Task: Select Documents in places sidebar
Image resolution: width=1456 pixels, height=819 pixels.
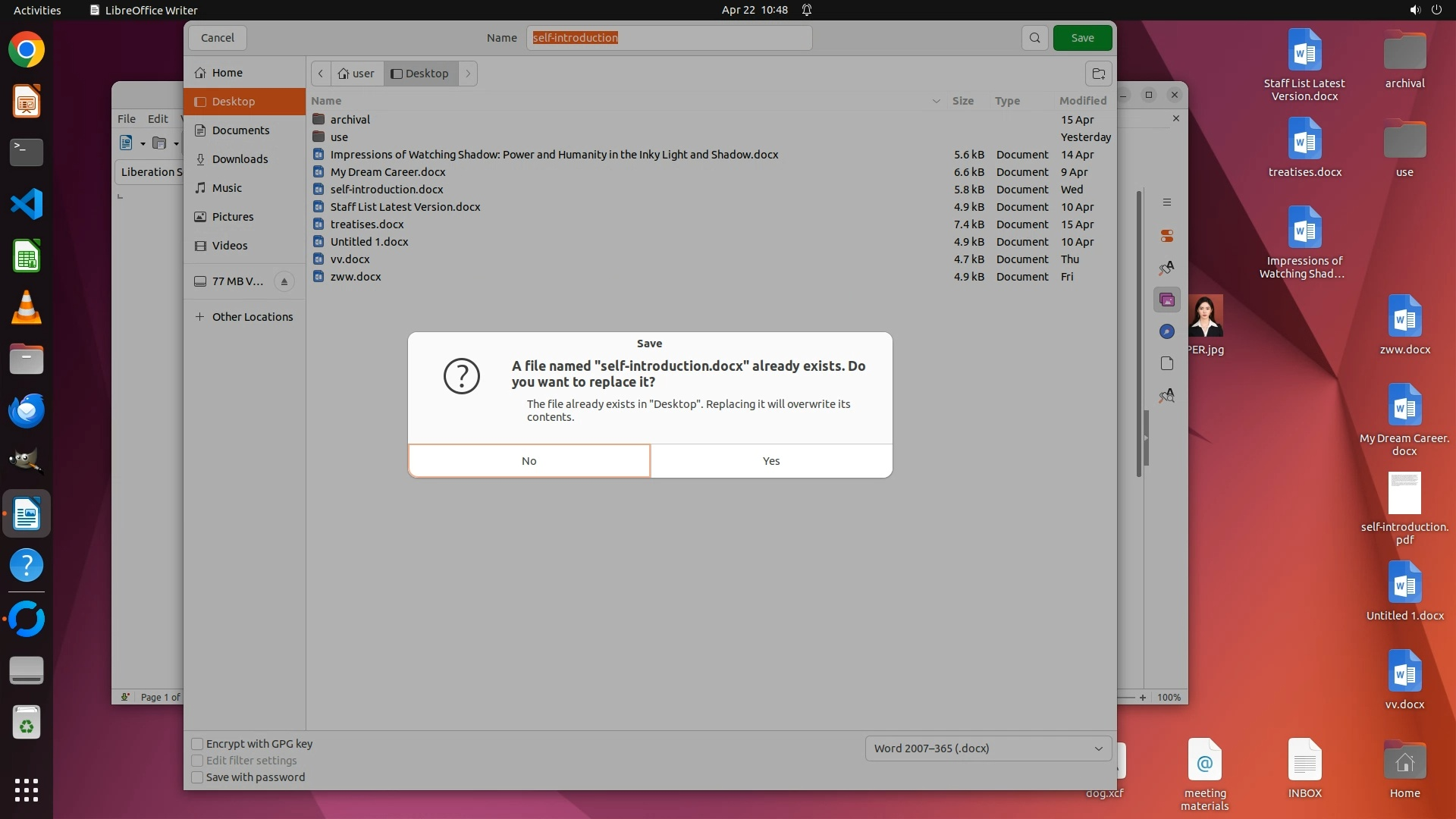Action: tap(240, 130)
